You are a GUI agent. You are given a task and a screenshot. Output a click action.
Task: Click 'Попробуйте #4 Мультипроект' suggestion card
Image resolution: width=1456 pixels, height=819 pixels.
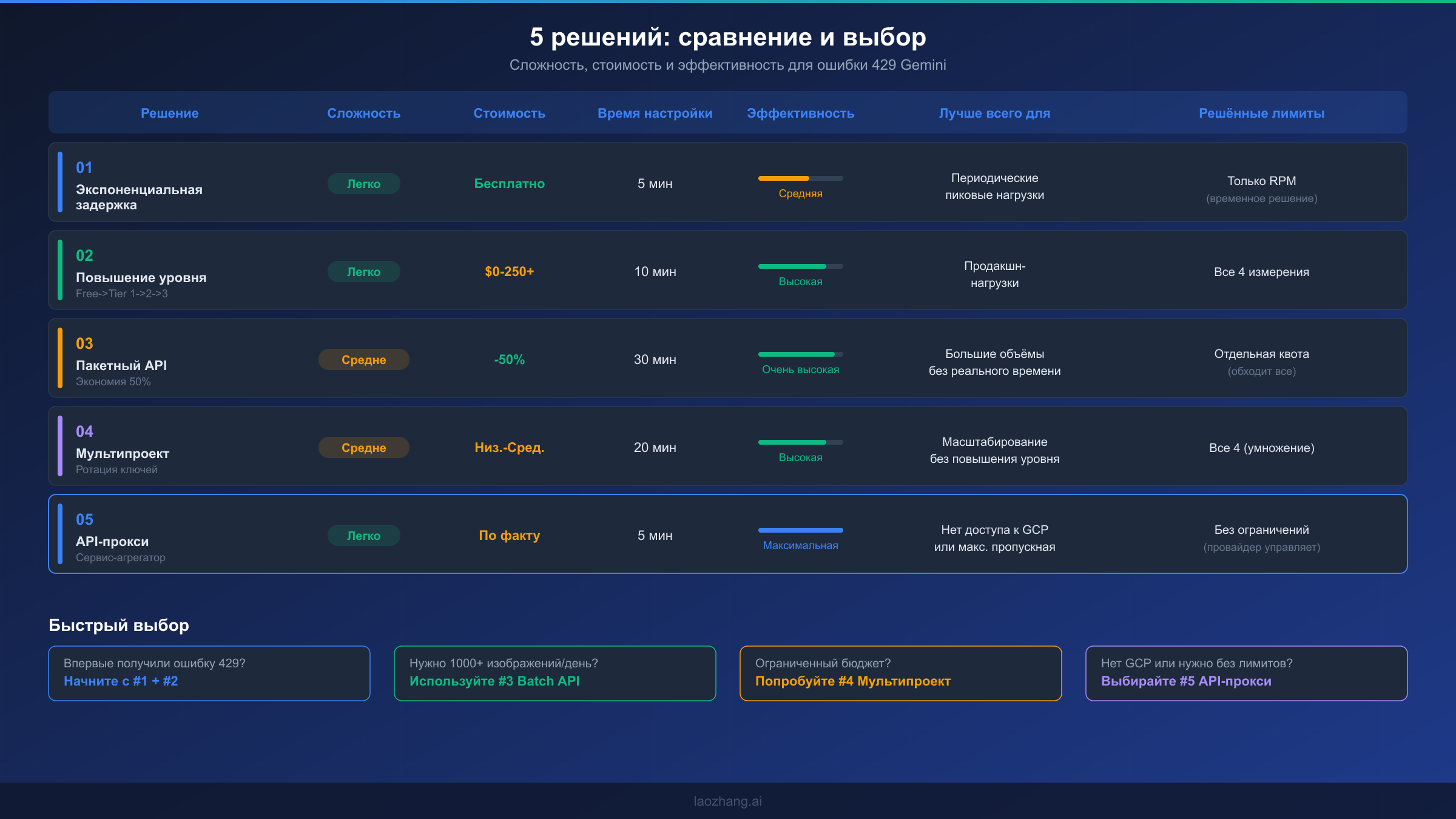(853, 681)
